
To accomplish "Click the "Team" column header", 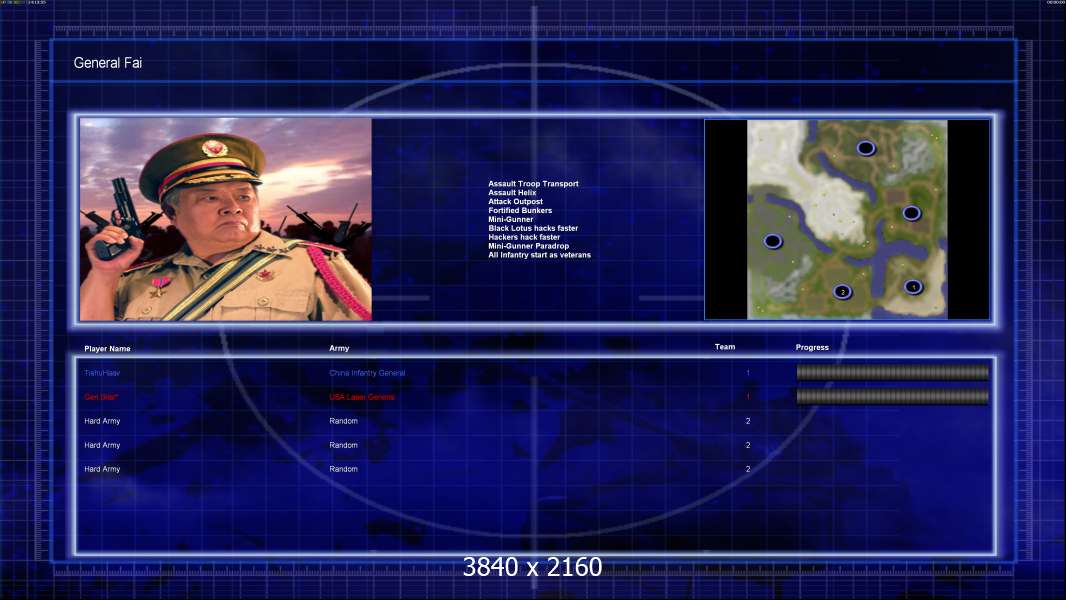I will pyautogui.click(x=725, y=347).
